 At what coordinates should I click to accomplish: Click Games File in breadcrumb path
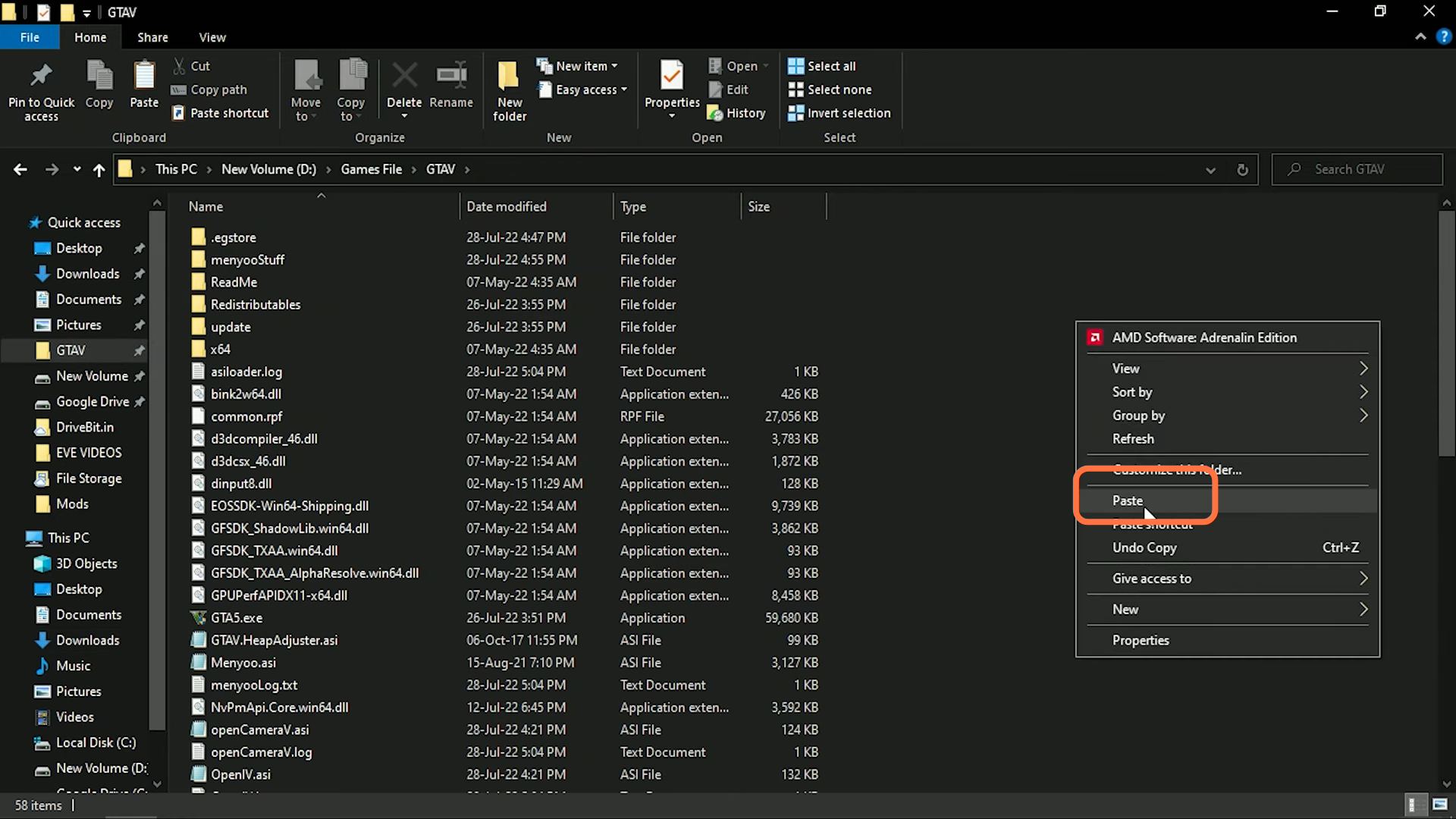371,170
